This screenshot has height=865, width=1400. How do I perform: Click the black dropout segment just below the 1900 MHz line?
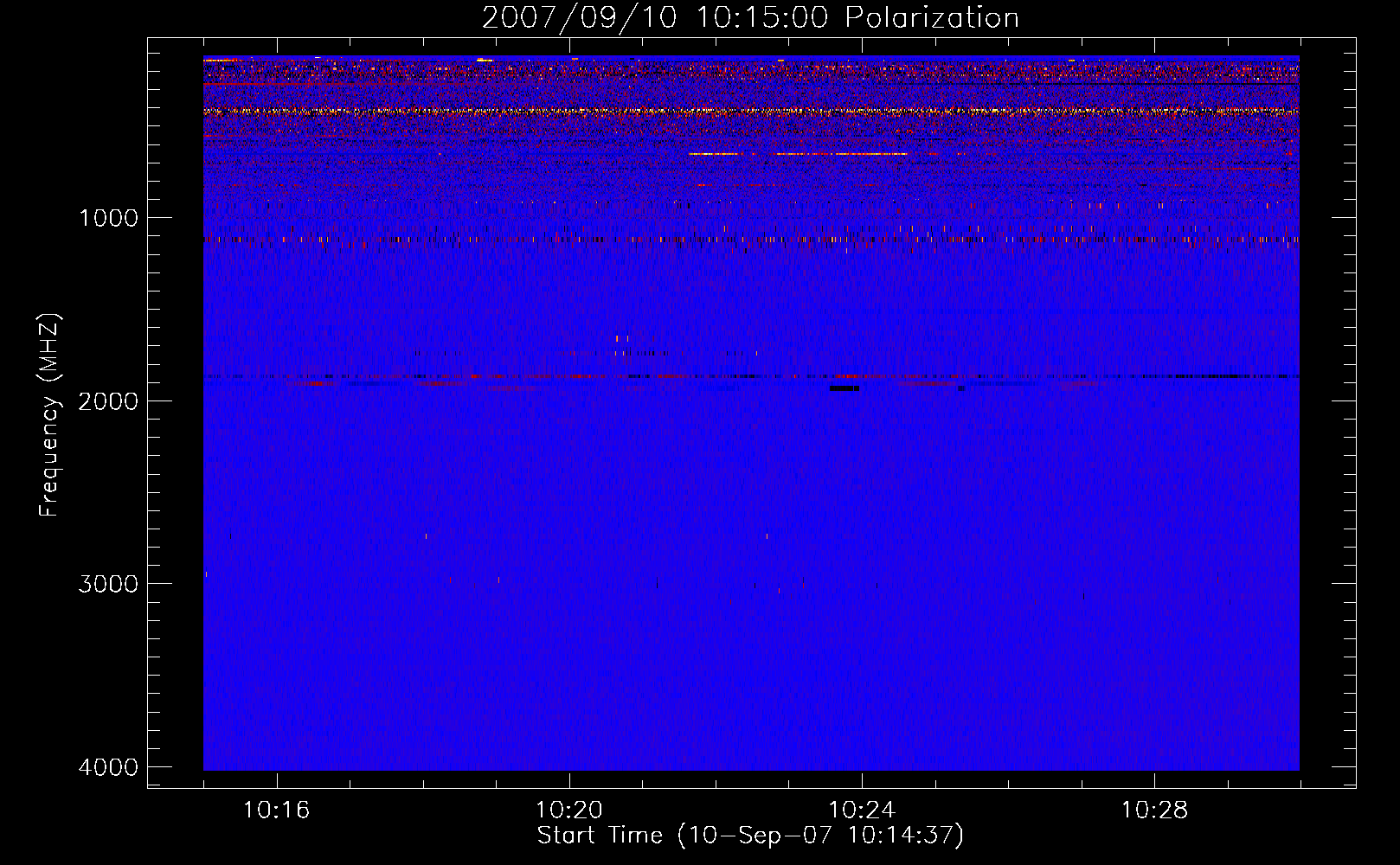[844, 388]
